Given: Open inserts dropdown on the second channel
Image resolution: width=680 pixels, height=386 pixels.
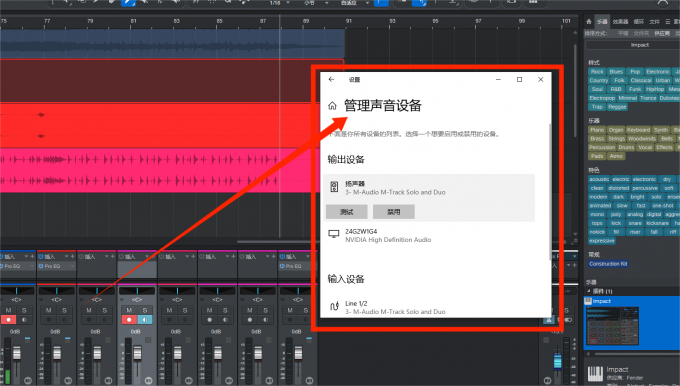Looking at the screenshot, I should tap(66, 257).
